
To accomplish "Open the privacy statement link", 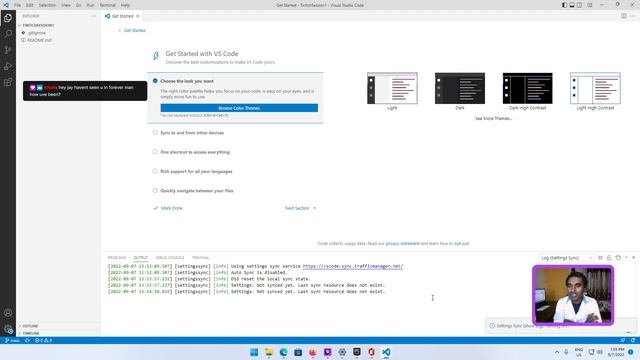I will (x=402, y=244).
